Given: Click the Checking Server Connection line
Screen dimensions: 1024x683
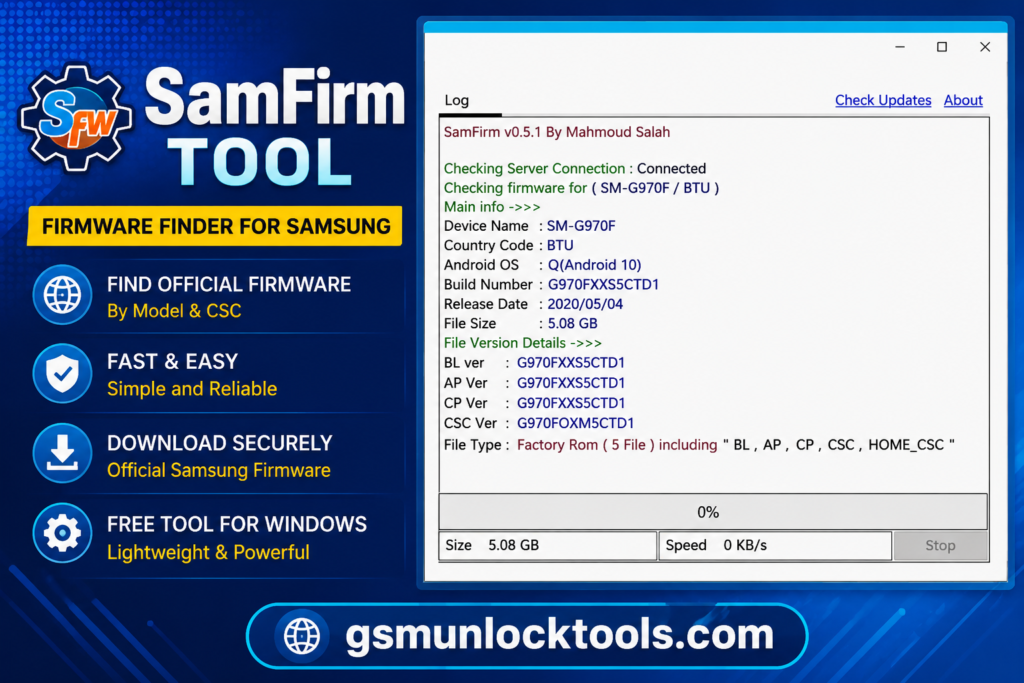Looking at the screenshot, I should tap(575, 168).
